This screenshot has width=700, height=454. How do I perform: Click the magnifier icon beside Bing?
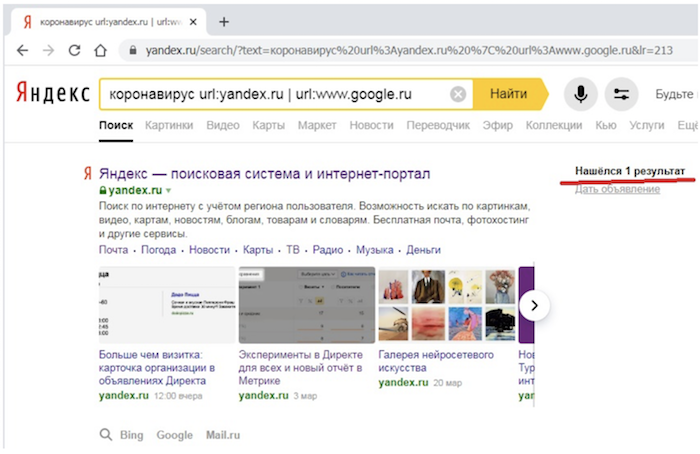(106, 434)
